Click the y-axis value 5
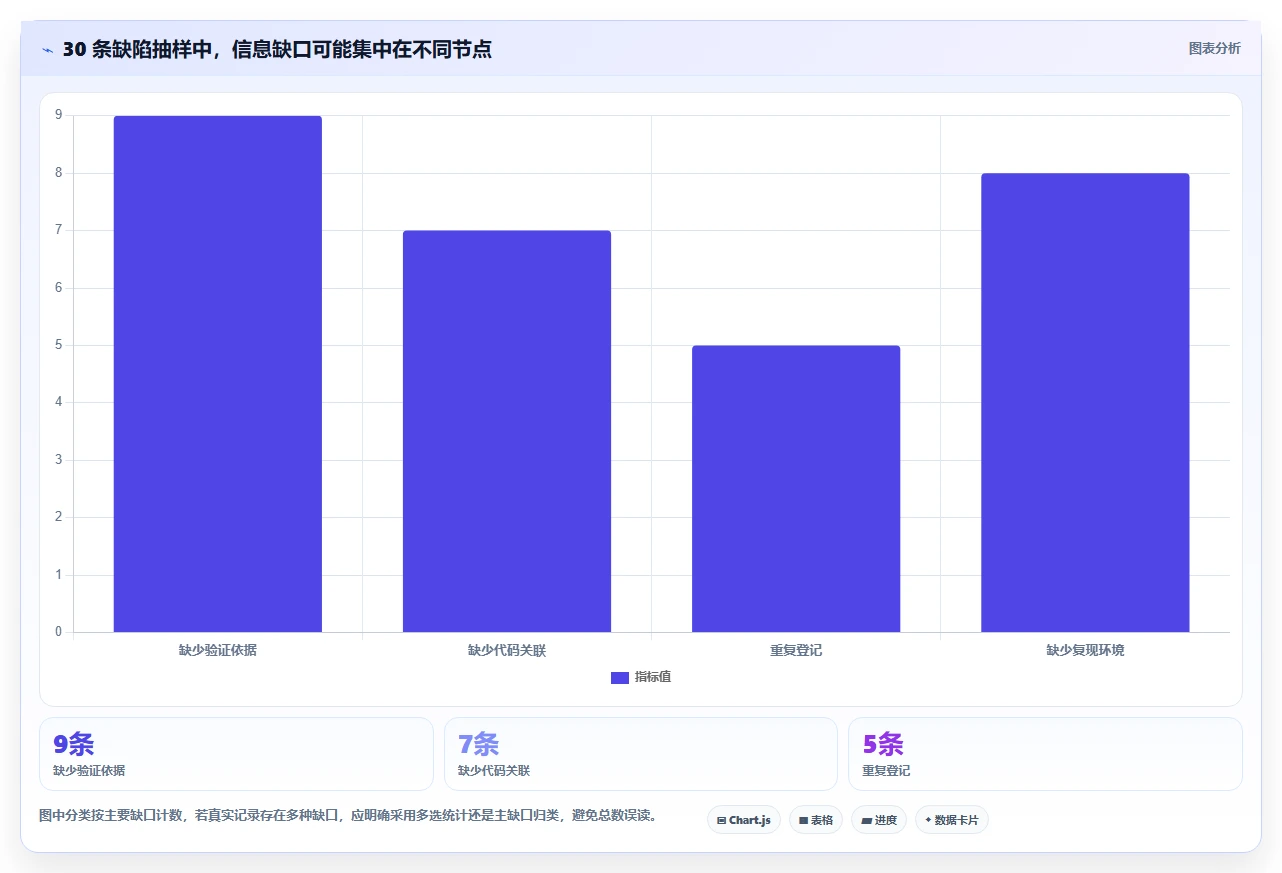 click(x=58, y=345)
